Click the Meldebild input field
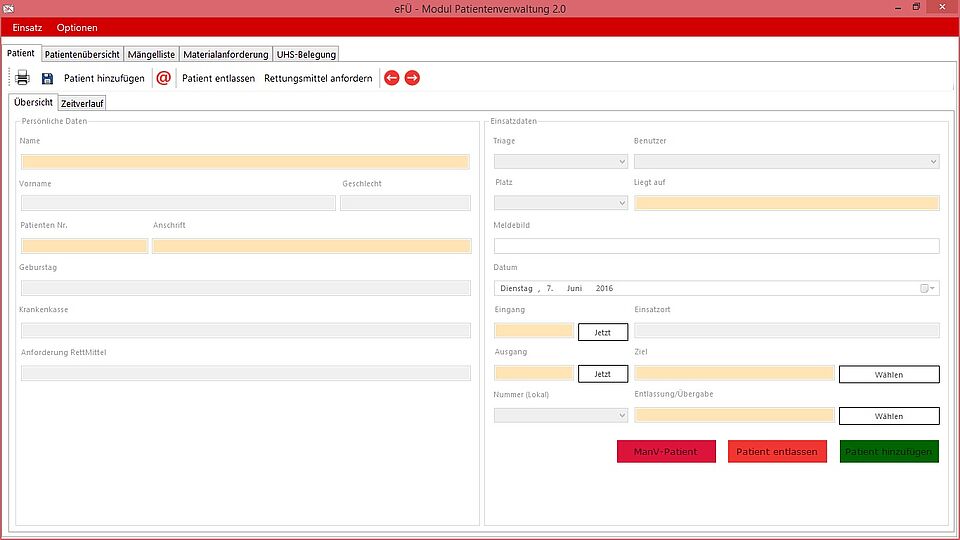 coord(716,246)
